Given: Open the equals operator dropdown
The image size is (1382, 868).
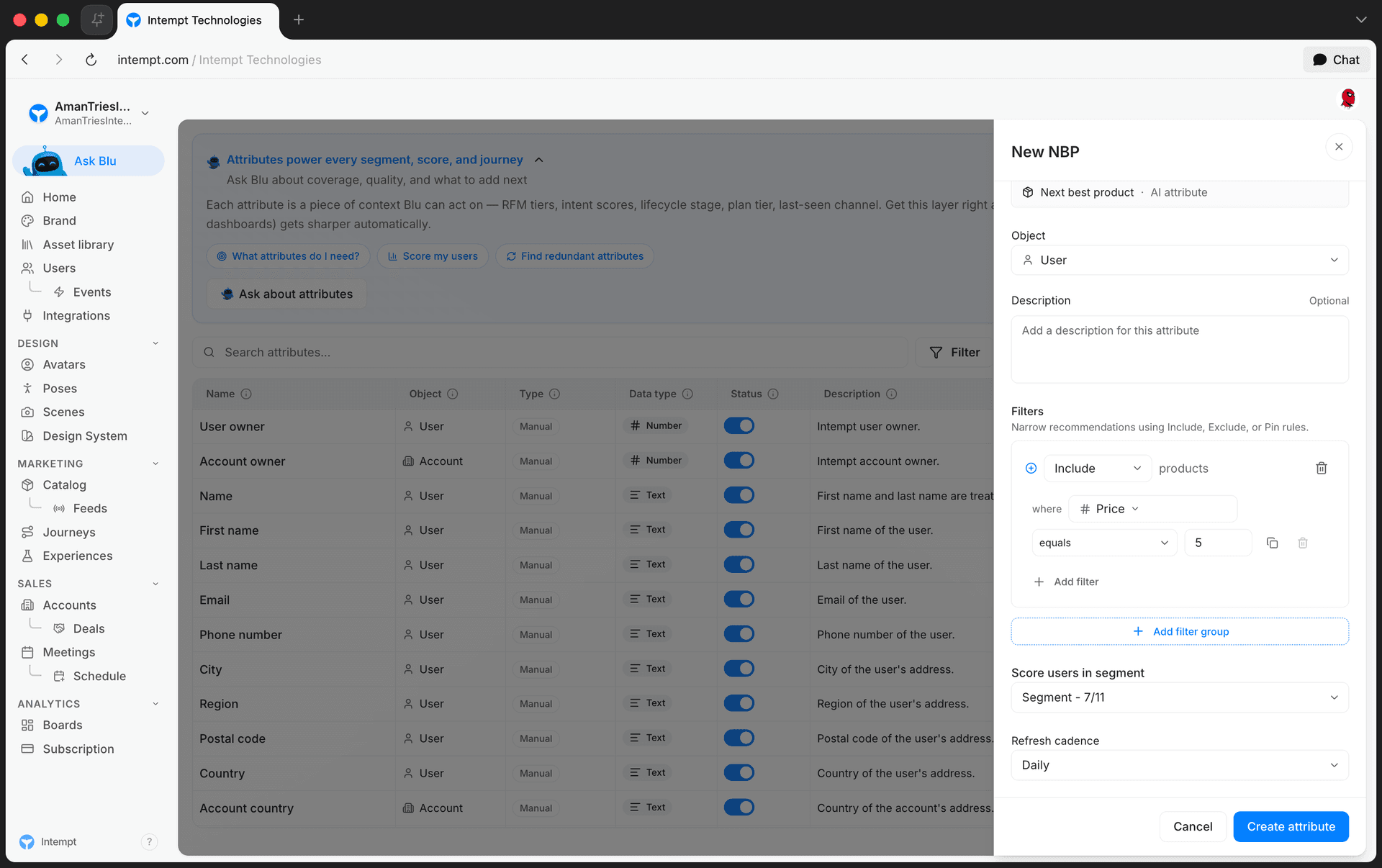Looking at the screenshot, I should click(1104, 543).
